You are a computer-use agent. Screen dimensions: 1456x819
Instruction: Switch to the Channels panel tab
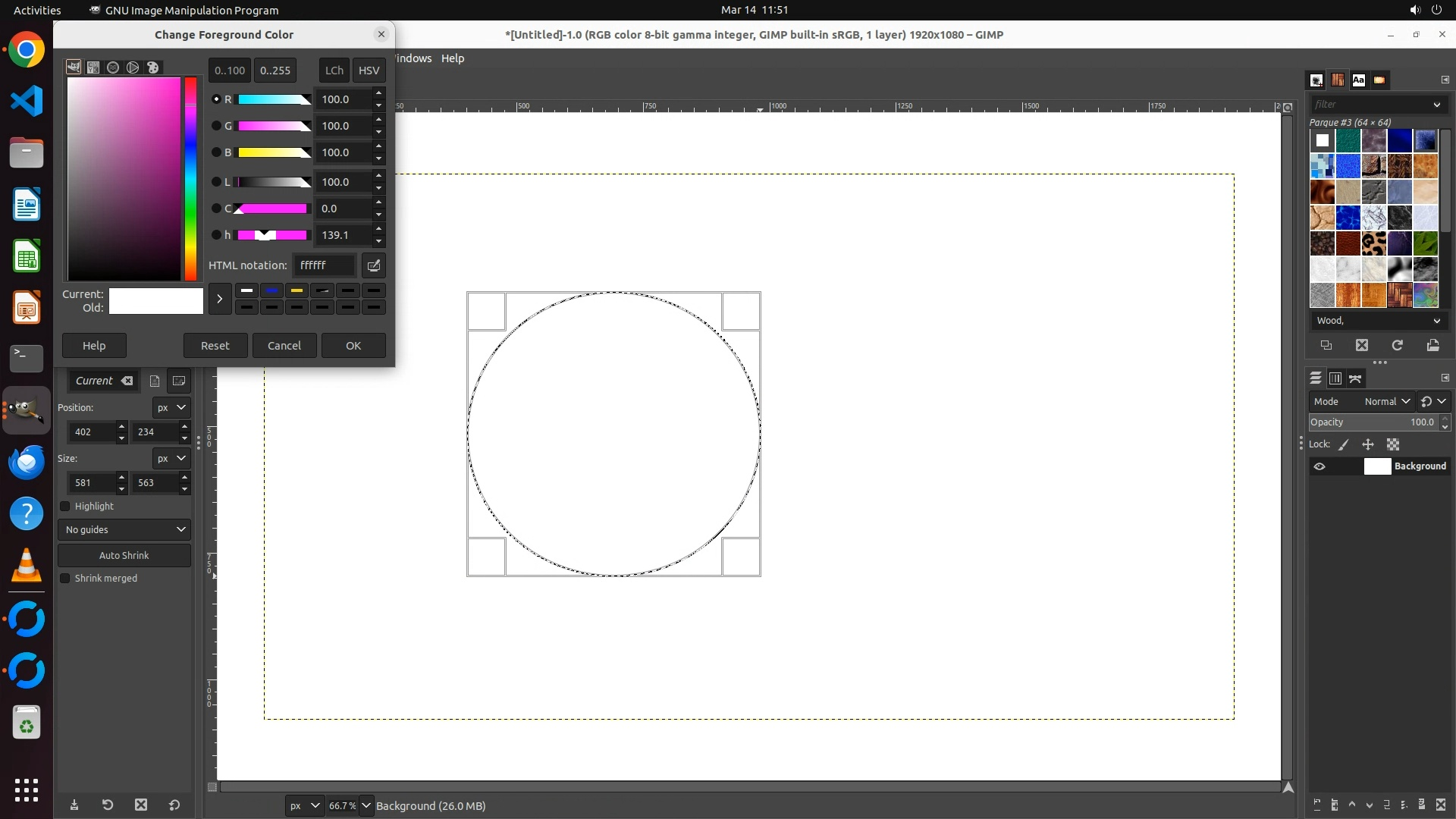click(x=1335, y=378)
